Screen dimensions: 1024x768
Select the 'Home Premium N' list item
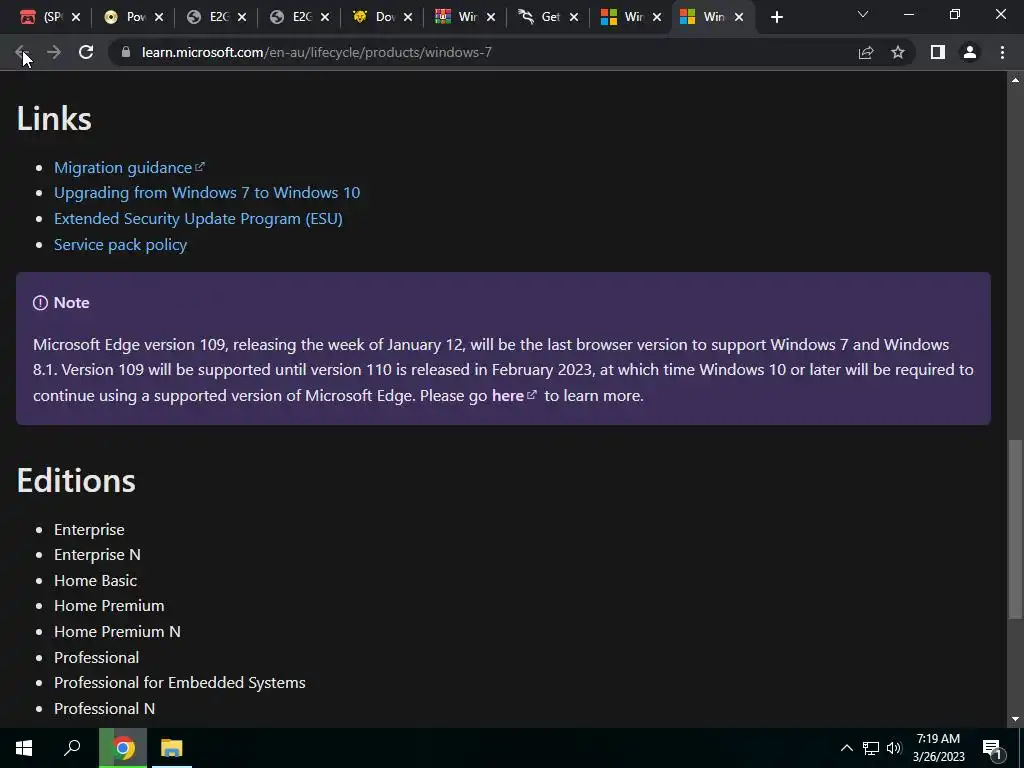117,632
